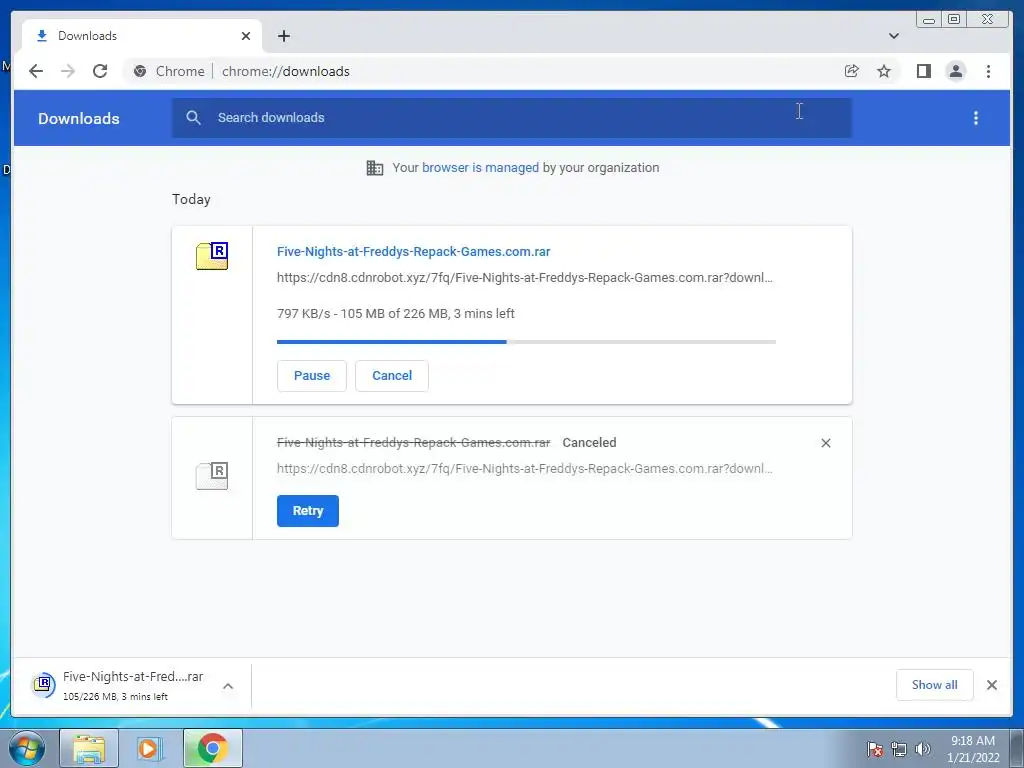1024x768 pixels.
Task: Open the active Five-Nights-at-Freddys rar file link
Action: [x=413, y=251]
